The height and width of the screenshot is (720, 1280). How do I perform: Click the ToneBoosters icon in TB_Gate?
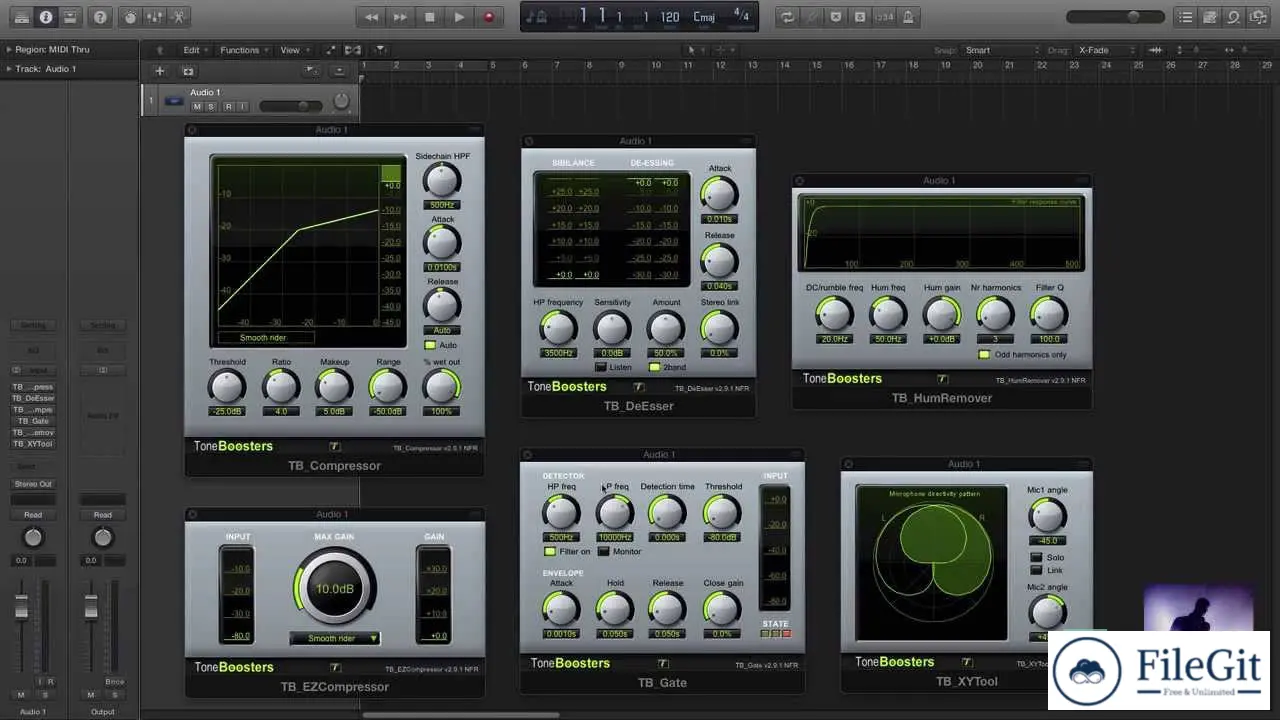(x=662, y=663)
